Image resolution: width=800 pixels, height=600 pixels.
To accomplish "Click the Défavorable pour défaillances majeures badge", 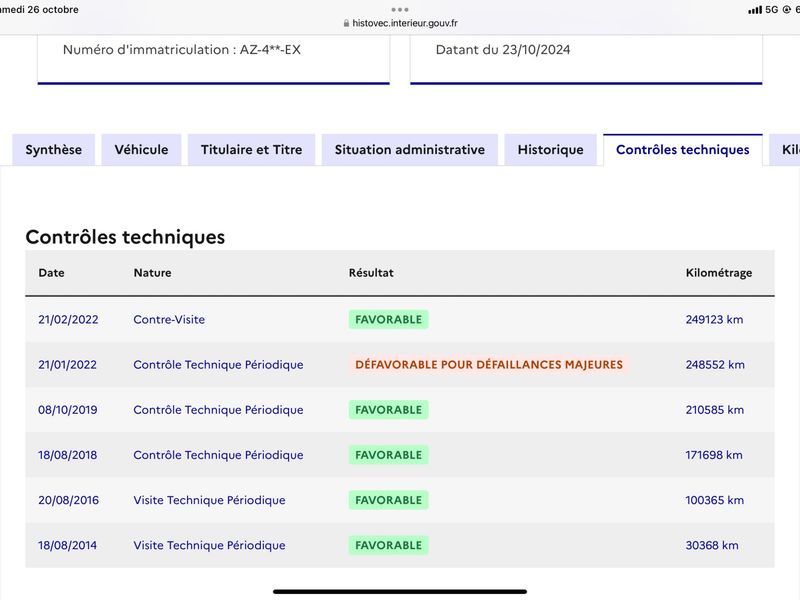I will [489, 364].
